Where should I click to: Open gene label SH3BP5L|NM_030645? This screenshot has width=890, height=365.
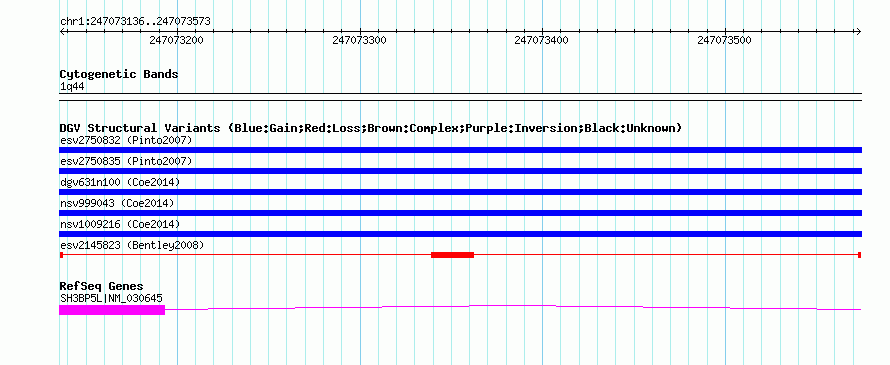tap(111, 298)
